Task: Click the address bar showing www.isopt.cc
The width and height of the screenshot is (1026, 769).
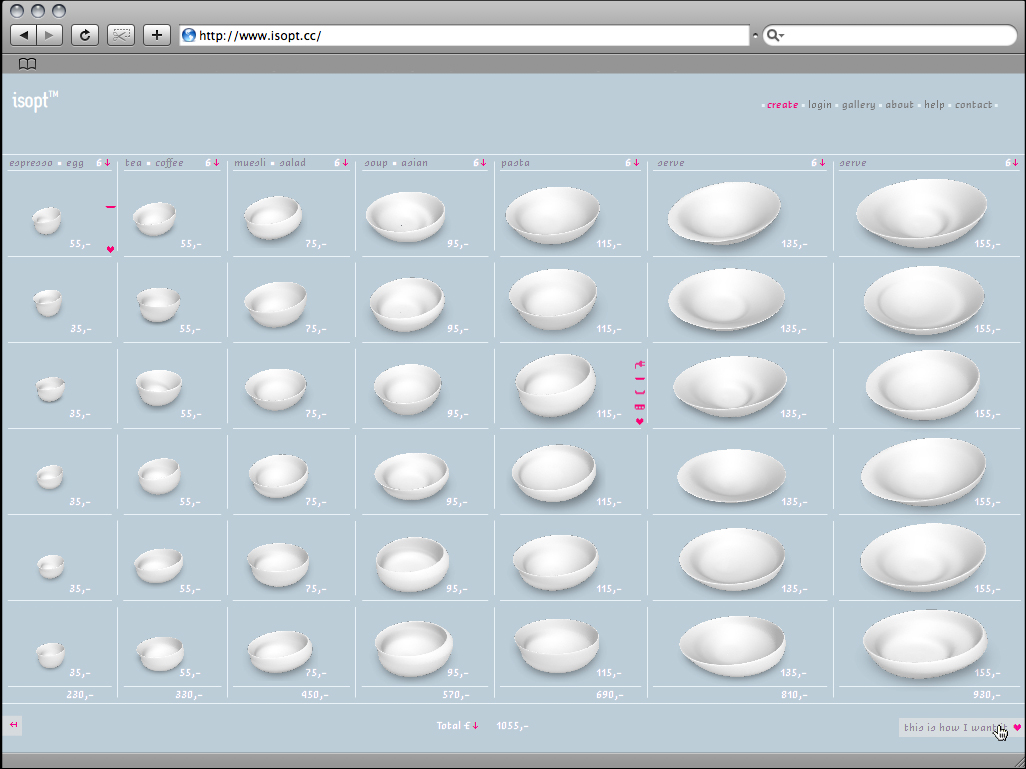Action: [x=465, y=35]
